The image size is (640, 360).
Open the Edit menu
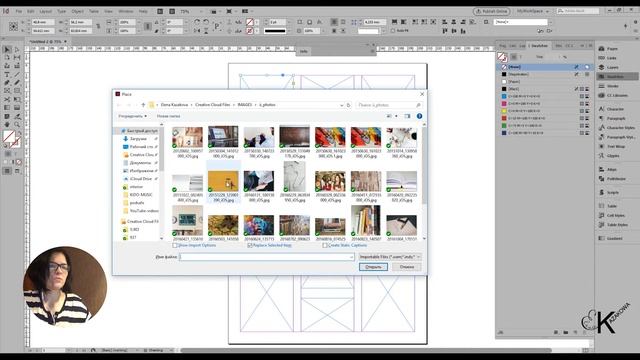31,11
